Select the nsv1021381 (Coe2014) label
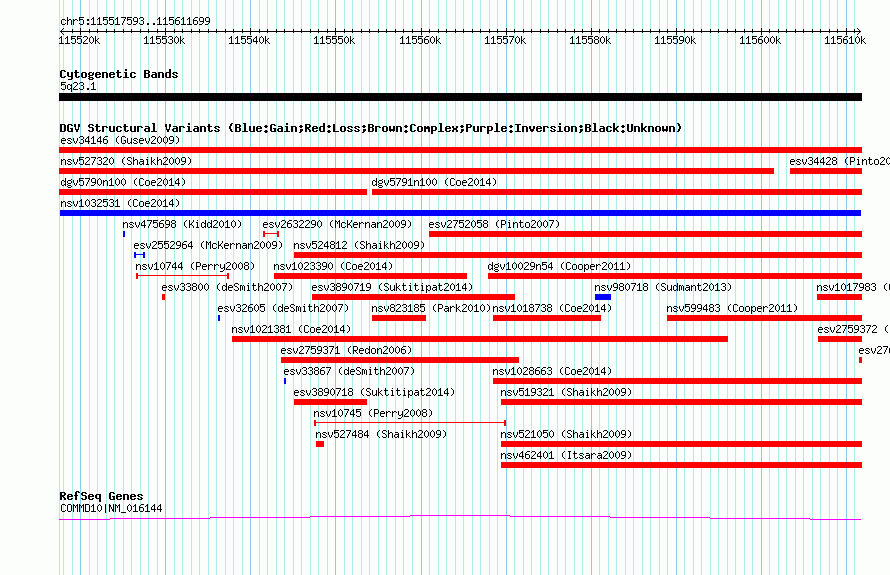 click(x=291, y=329)
